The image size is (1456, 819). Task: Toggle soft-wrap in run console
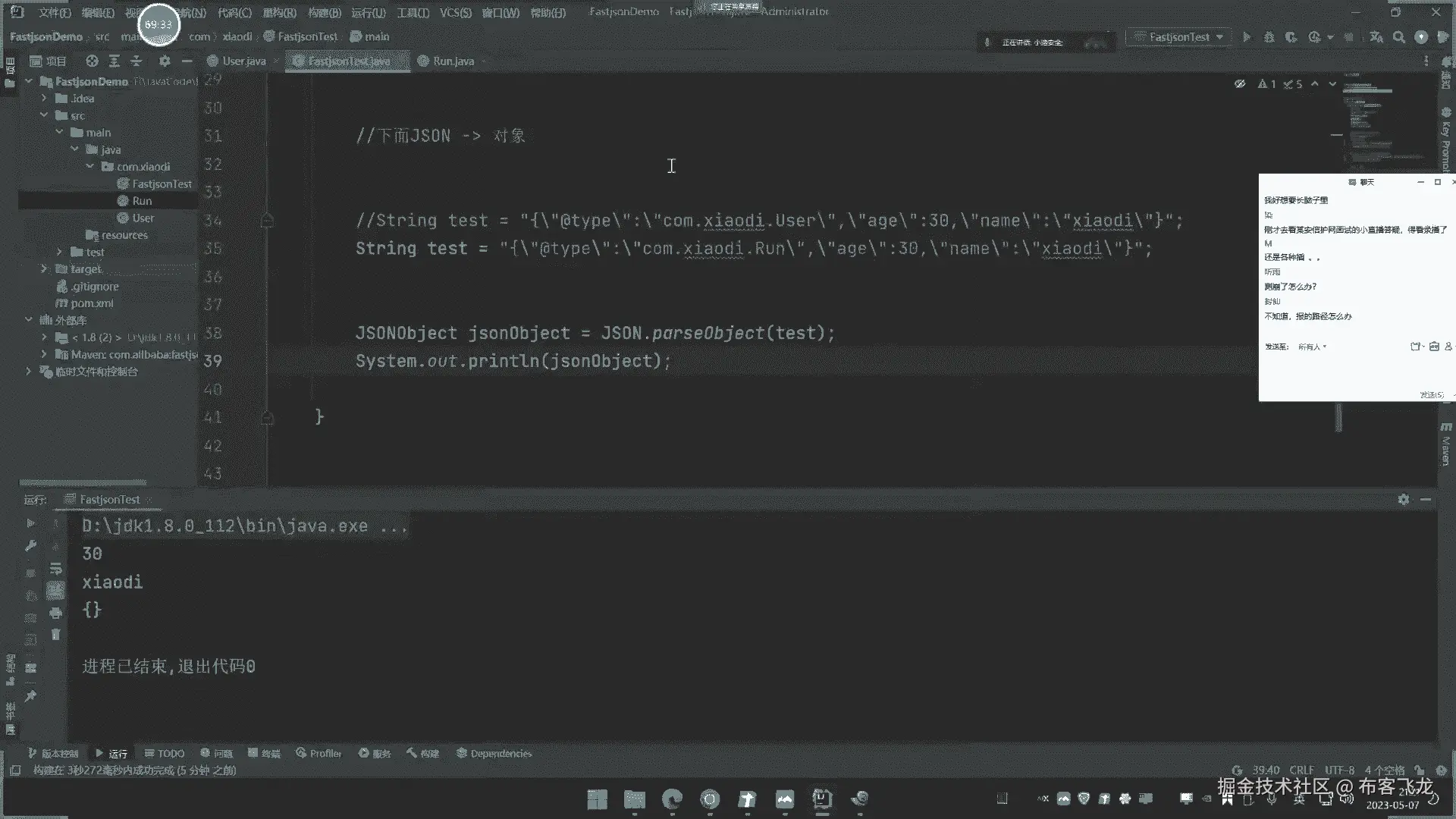pyautogui.click(x=55, y=569)
